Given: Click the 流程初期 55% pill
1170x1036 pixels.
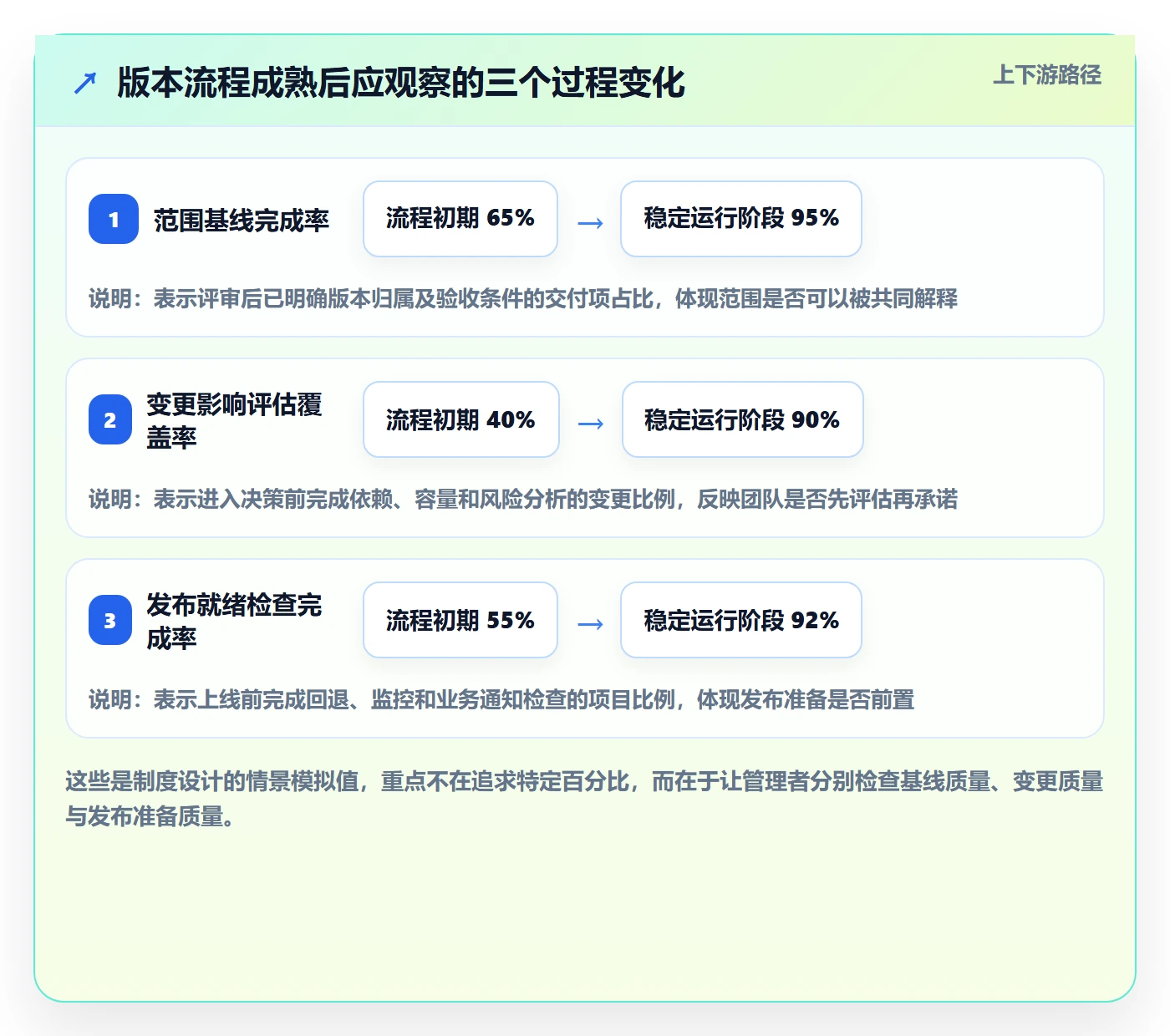Looking at the screenshot, I should point(460,620).
